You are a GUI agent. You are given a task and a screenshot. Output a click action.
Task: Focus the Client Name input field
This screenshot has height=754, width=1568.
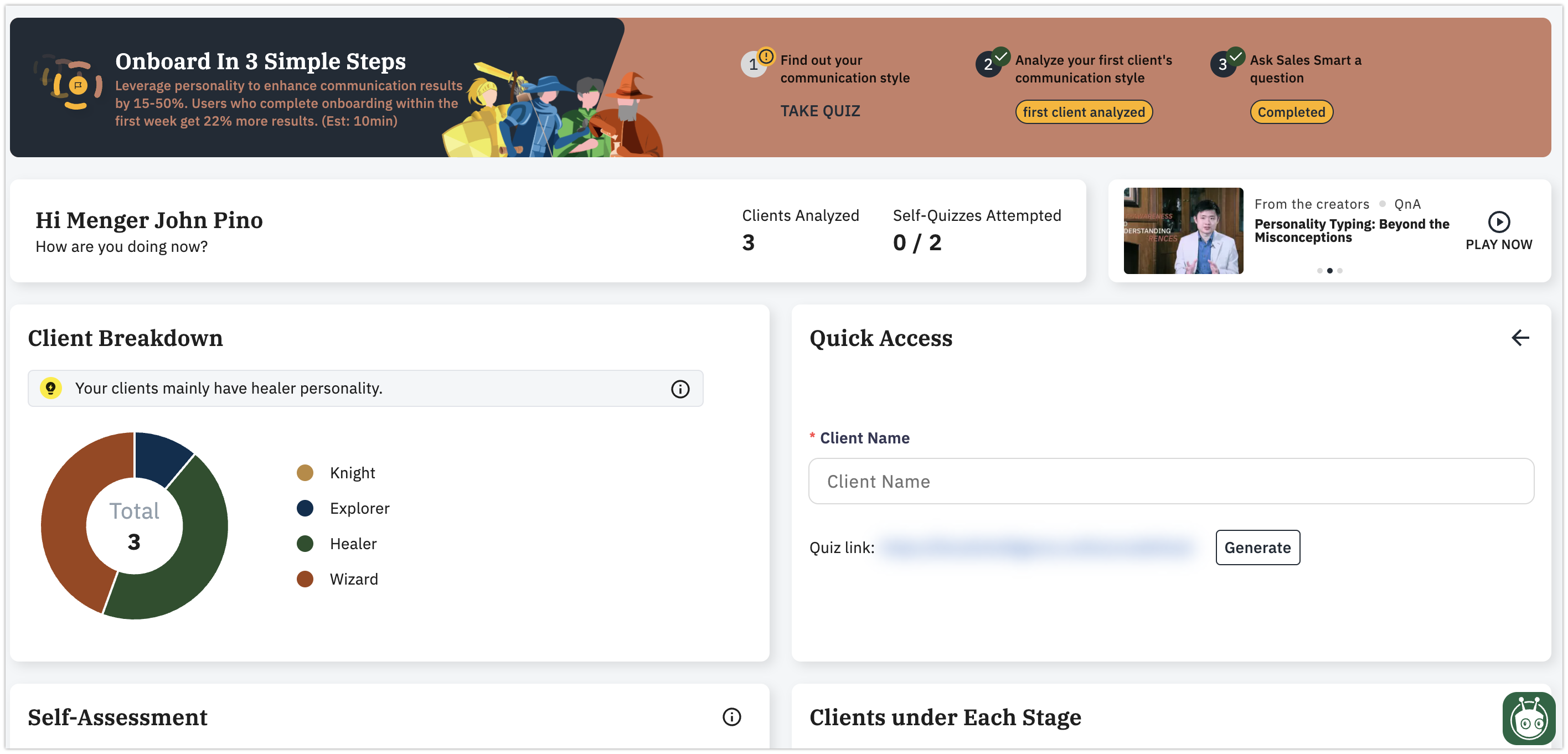tap(1170, 482)
